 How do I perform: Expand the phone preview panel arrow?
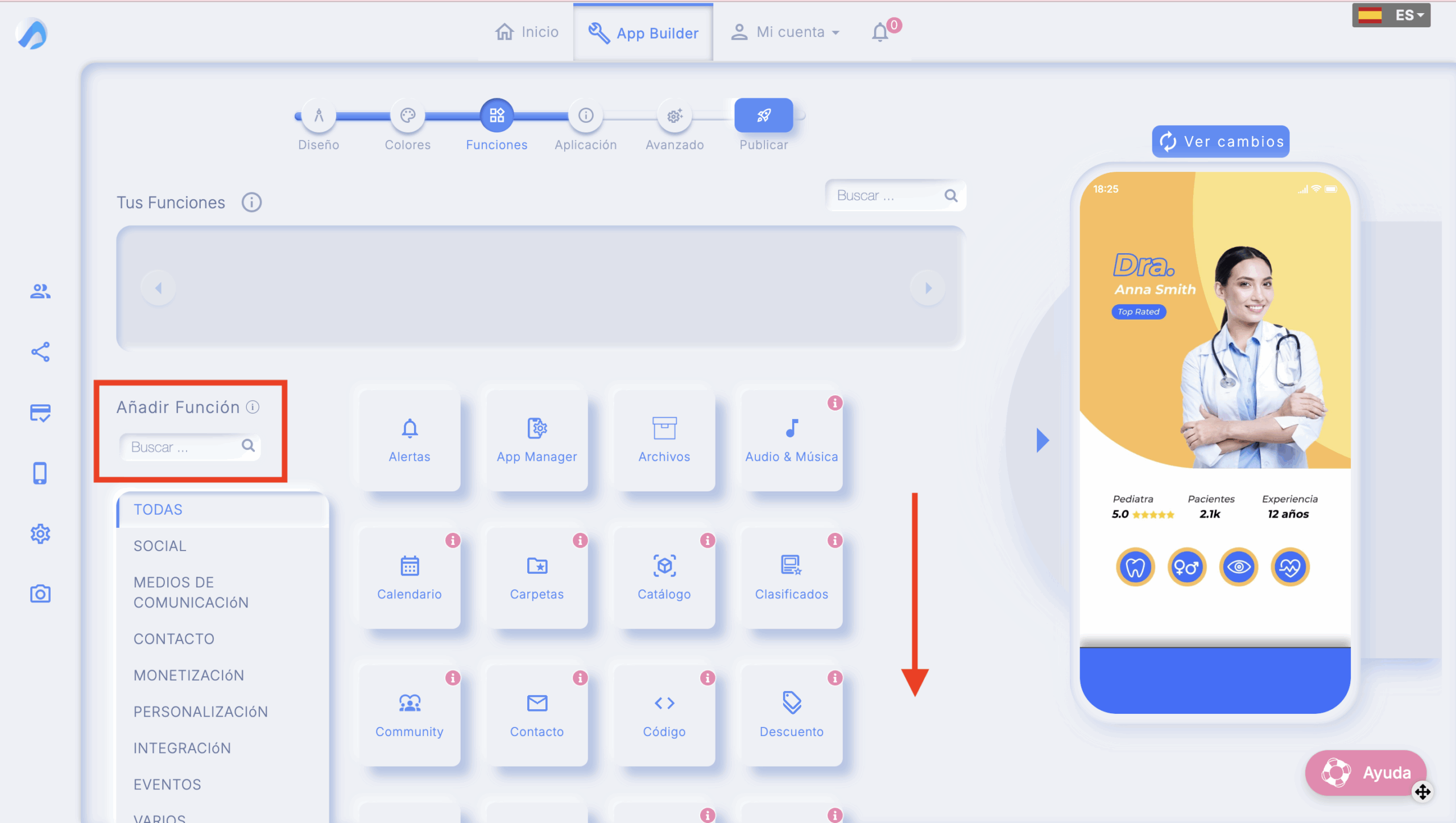(x=1042, y=440)
